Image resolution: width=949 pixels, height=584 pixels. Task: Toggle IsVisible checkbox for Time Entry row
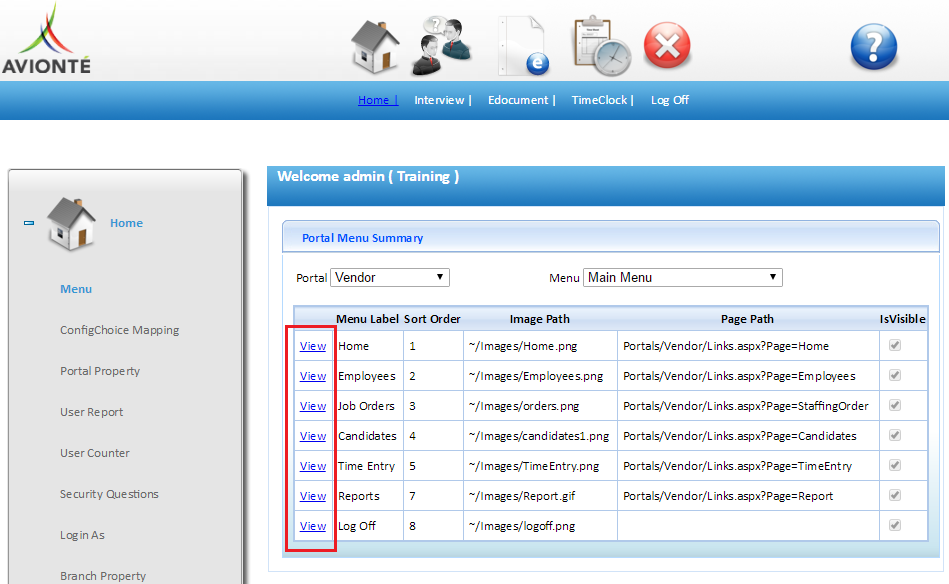pos(895,465)
